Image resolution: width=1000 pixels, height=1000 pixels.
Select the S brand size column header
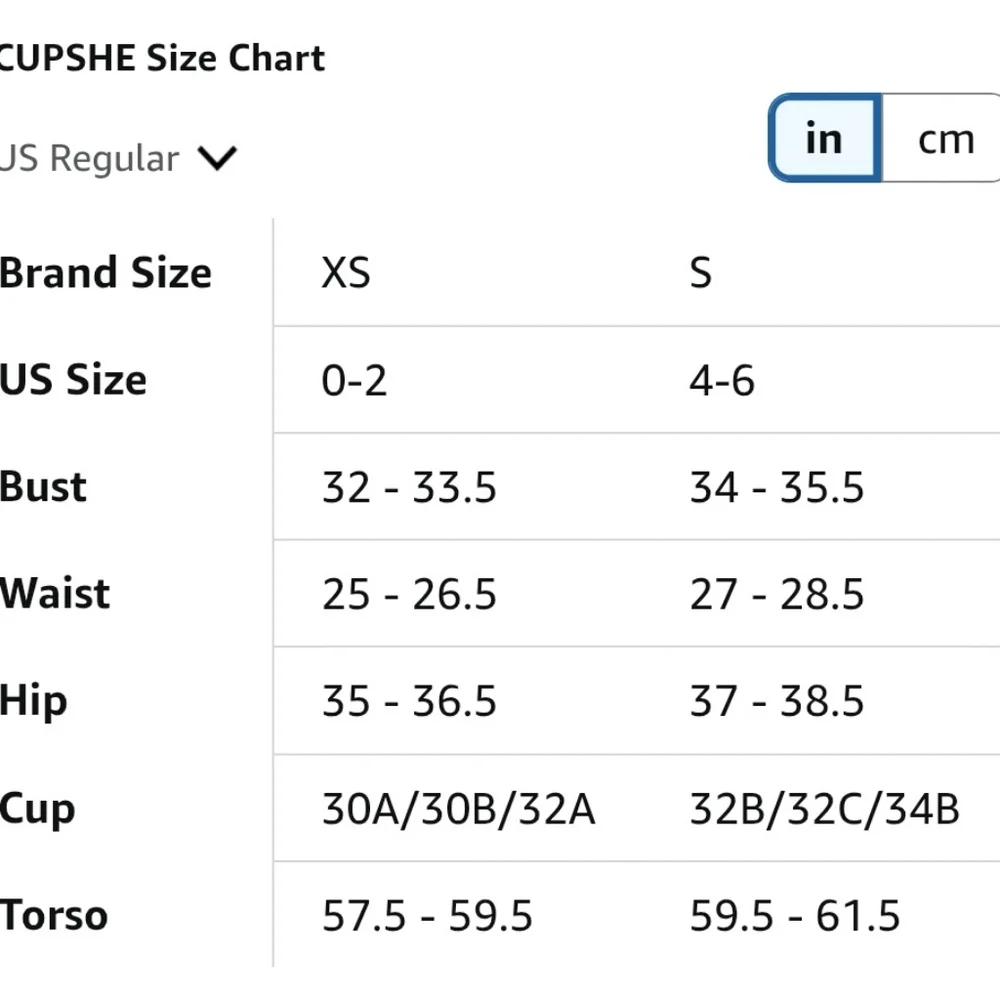coord(701,273)
